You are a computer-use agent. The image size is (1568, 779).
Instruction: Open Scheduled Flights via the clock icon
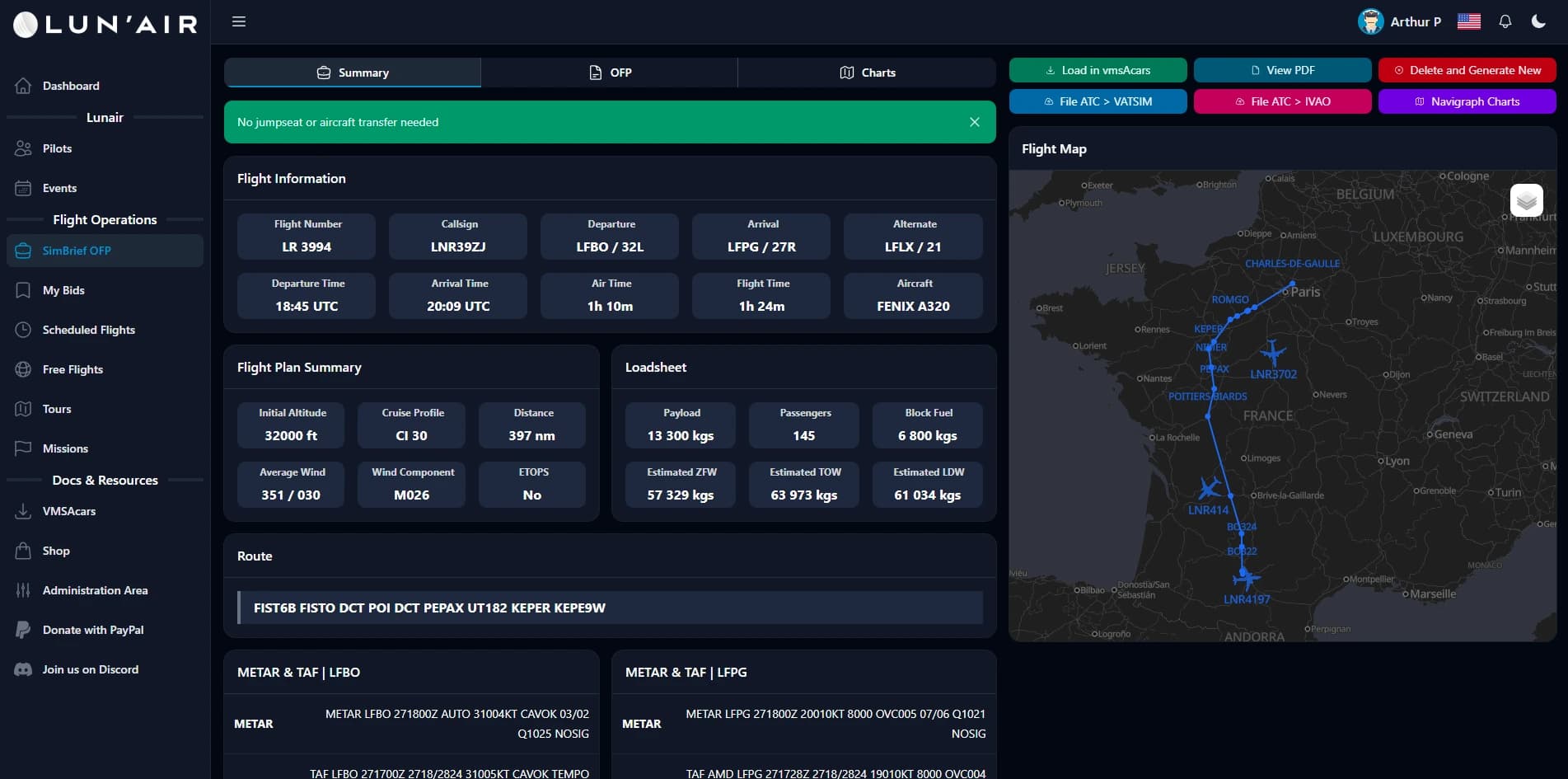tap(22, 330)
